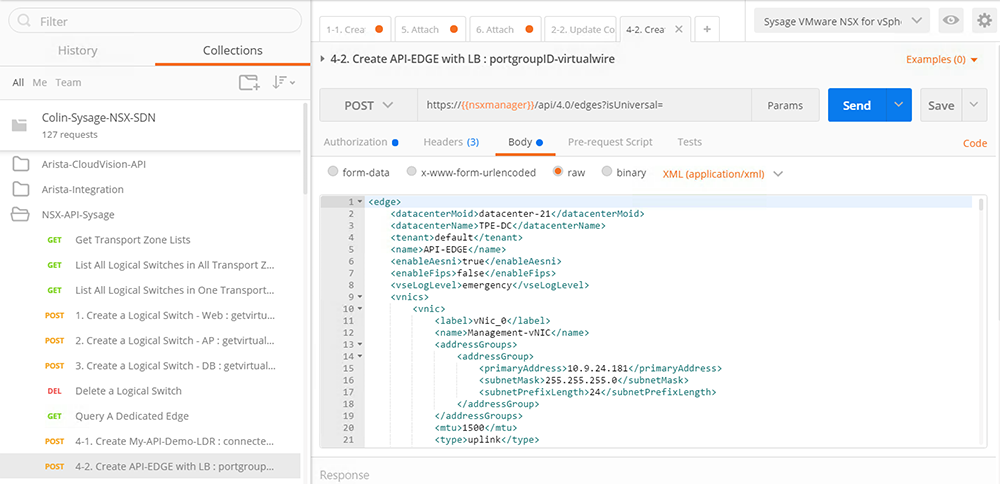The width and height of the screenshot is (1000, 484).
Task: Close the 4-2. Crea tab
Action: [x=679, y=29]
